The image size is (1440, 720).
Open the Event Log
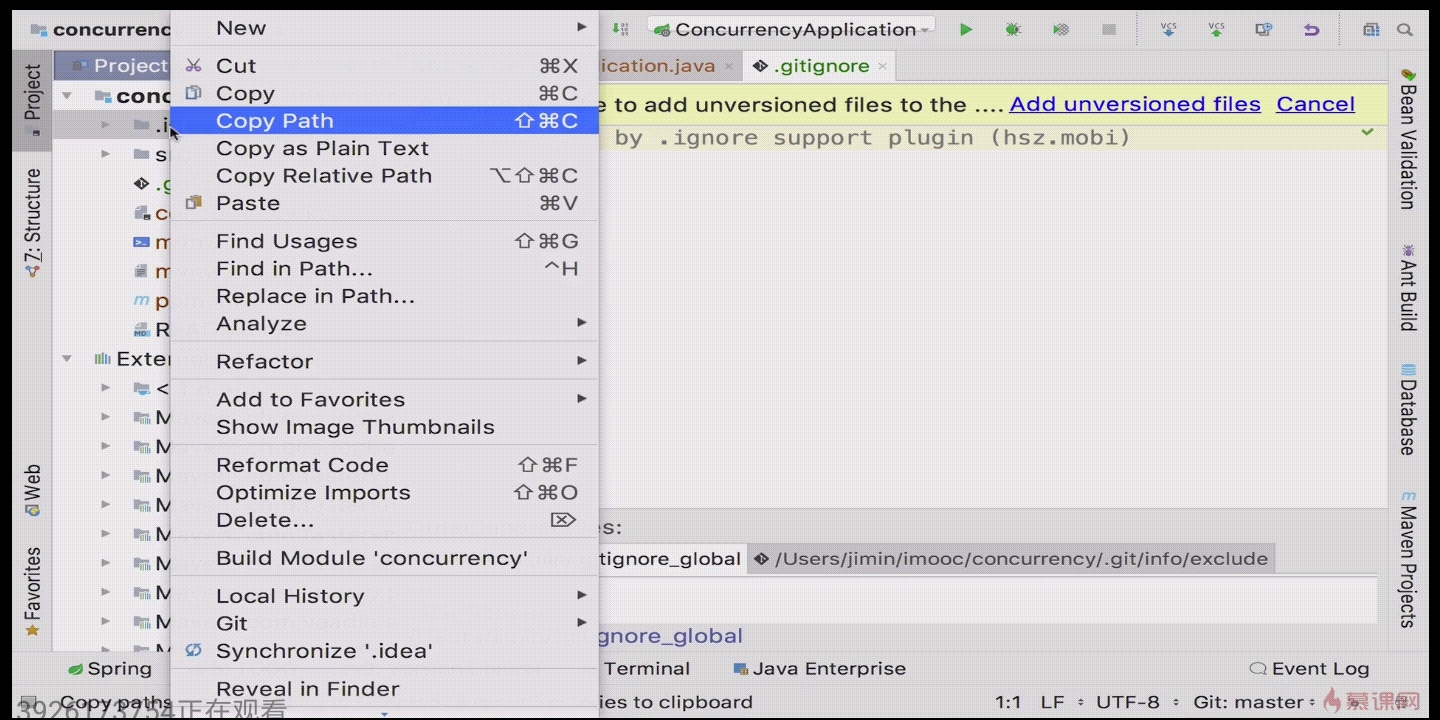point(1310,669)
